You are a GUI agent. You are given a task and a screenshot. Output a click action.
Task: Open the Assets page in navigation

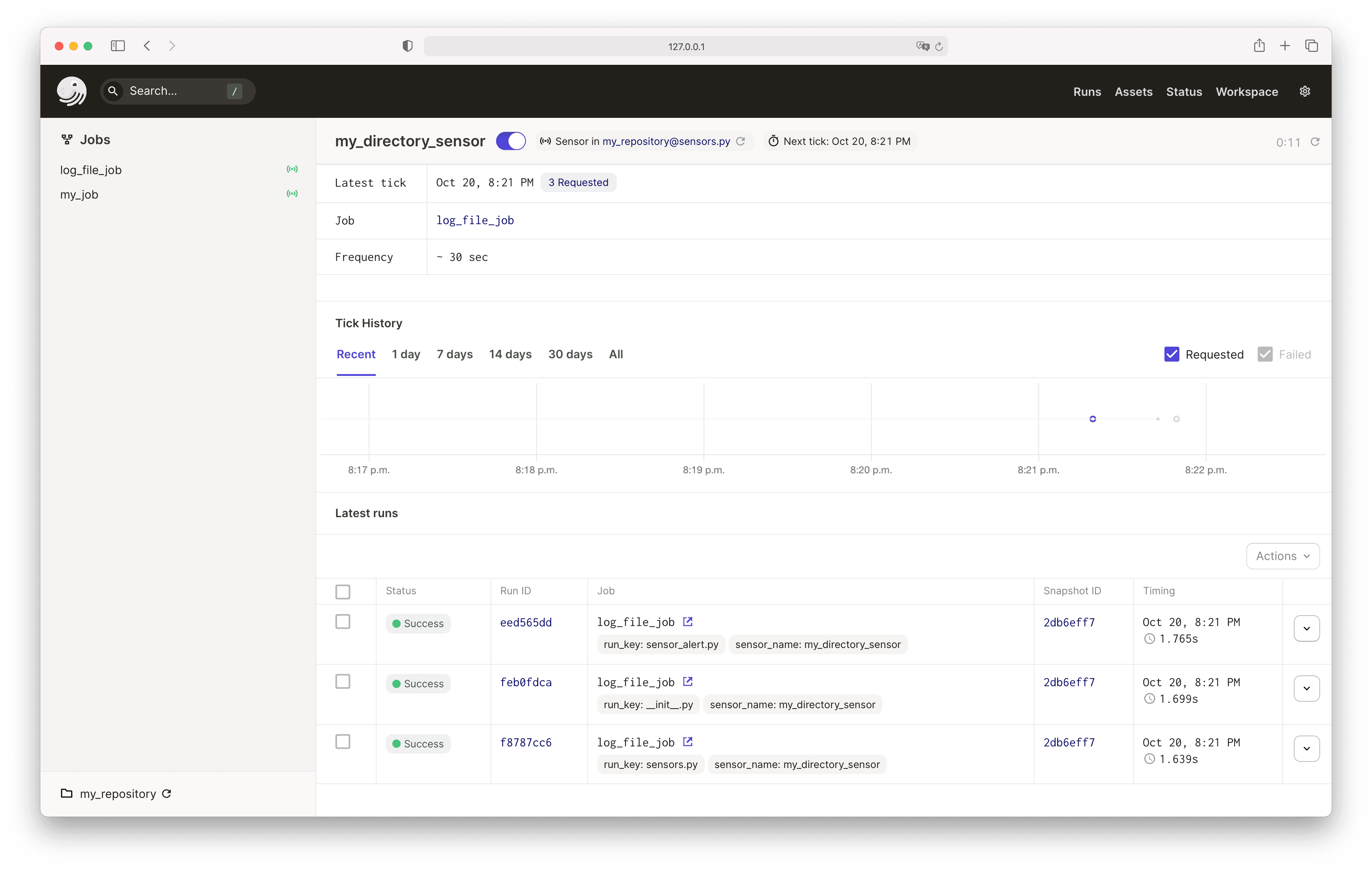1133,92
